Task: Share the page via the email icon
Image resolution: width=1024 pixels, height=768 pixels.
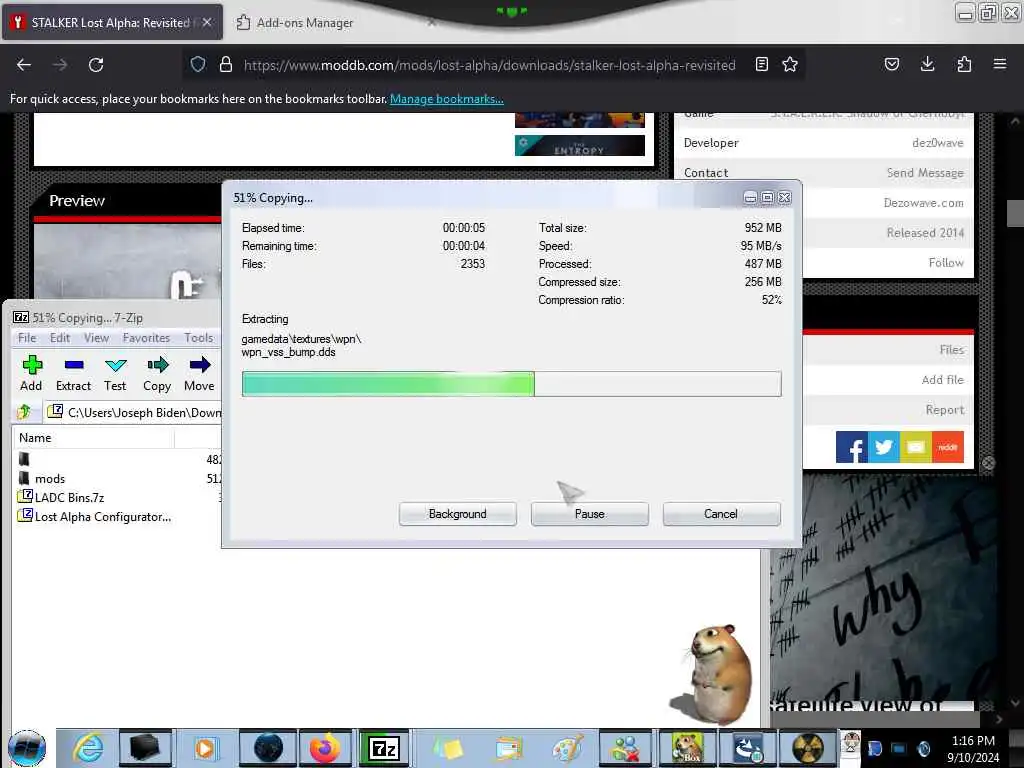Action: point(916,447)
